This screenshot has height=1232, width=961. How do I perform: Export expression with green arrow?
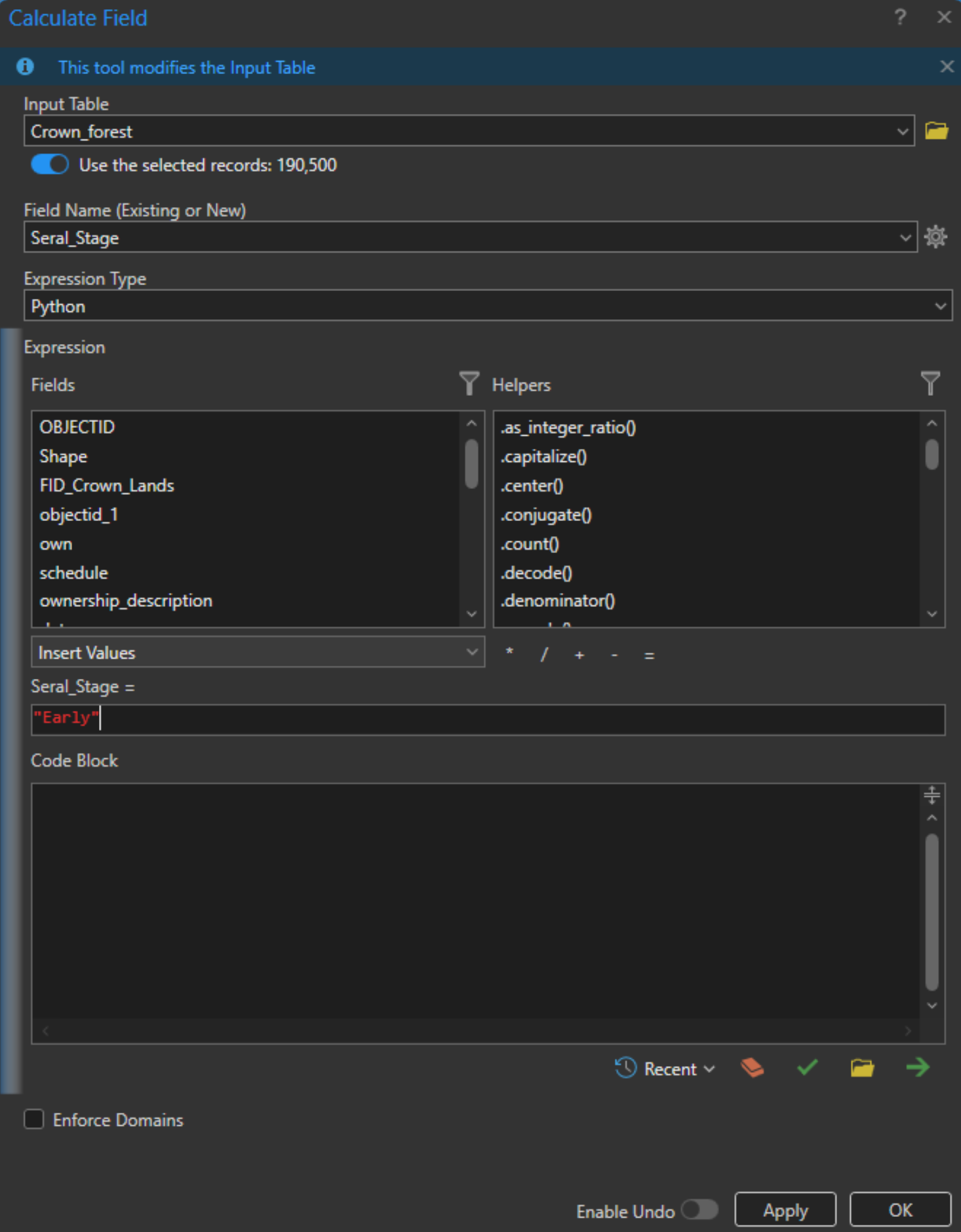point(917,1068)
